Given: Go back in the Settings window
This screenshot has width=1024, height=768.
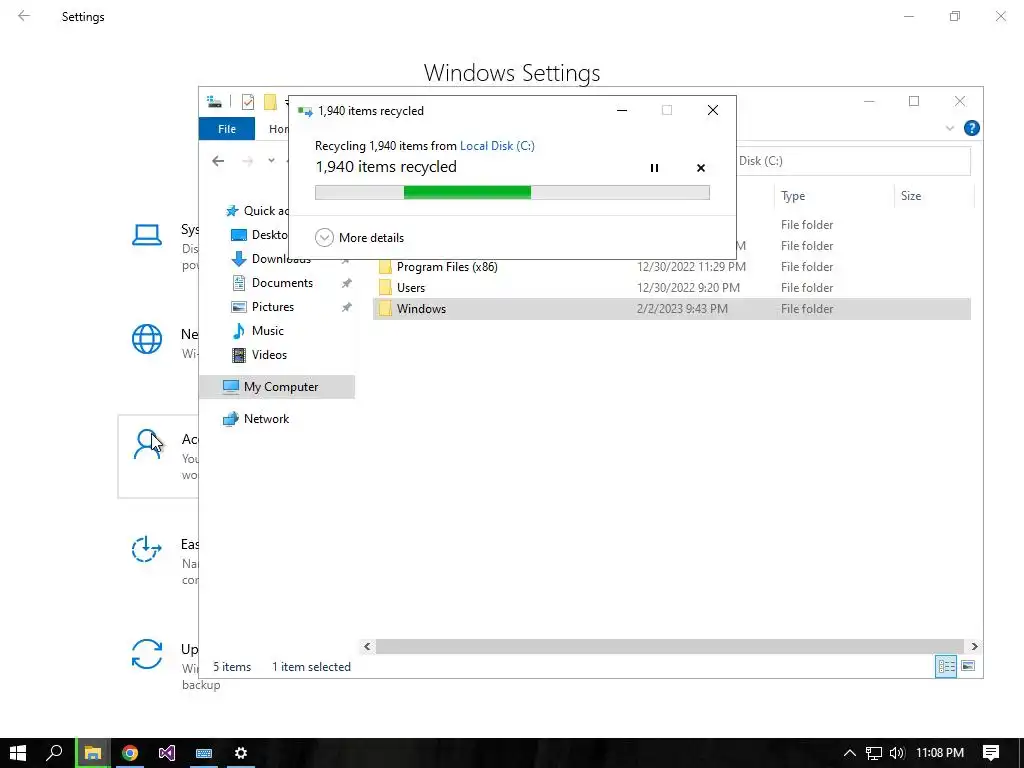Looking at the screenshot, I should point(24,16).
